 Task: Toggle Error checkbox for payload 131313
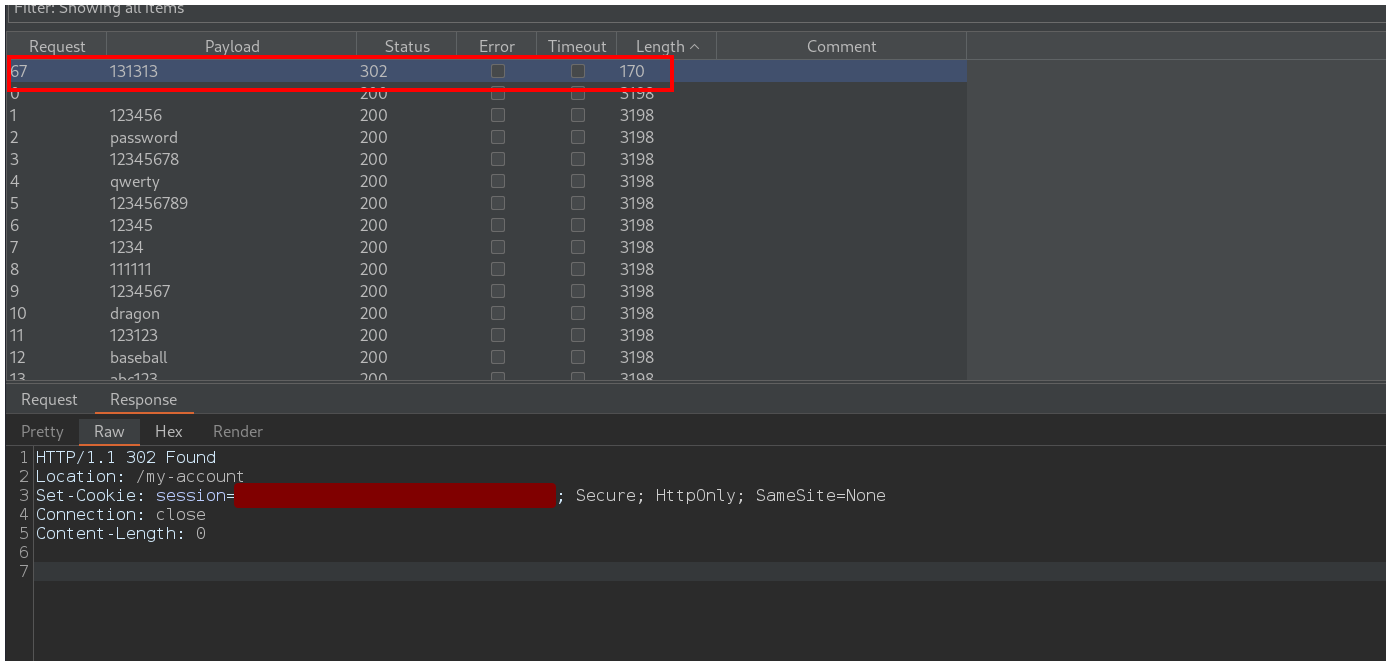(x=497, y=72)
